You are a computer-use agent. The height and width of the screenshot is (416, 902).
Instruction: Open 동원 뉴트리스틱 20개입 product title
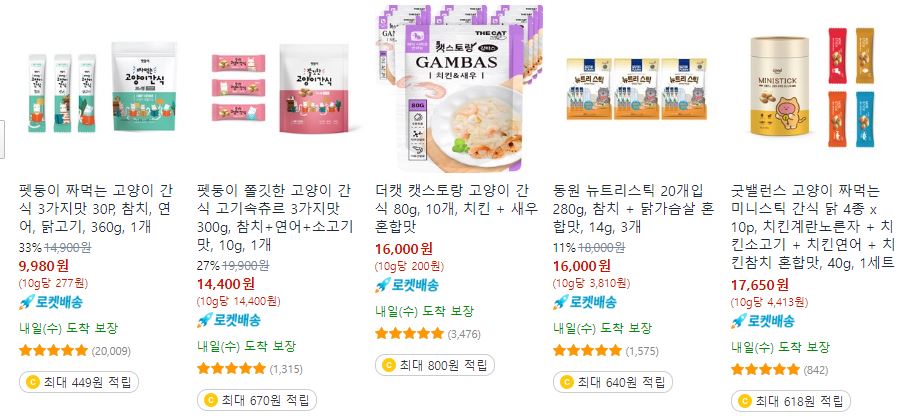[633, 208]
